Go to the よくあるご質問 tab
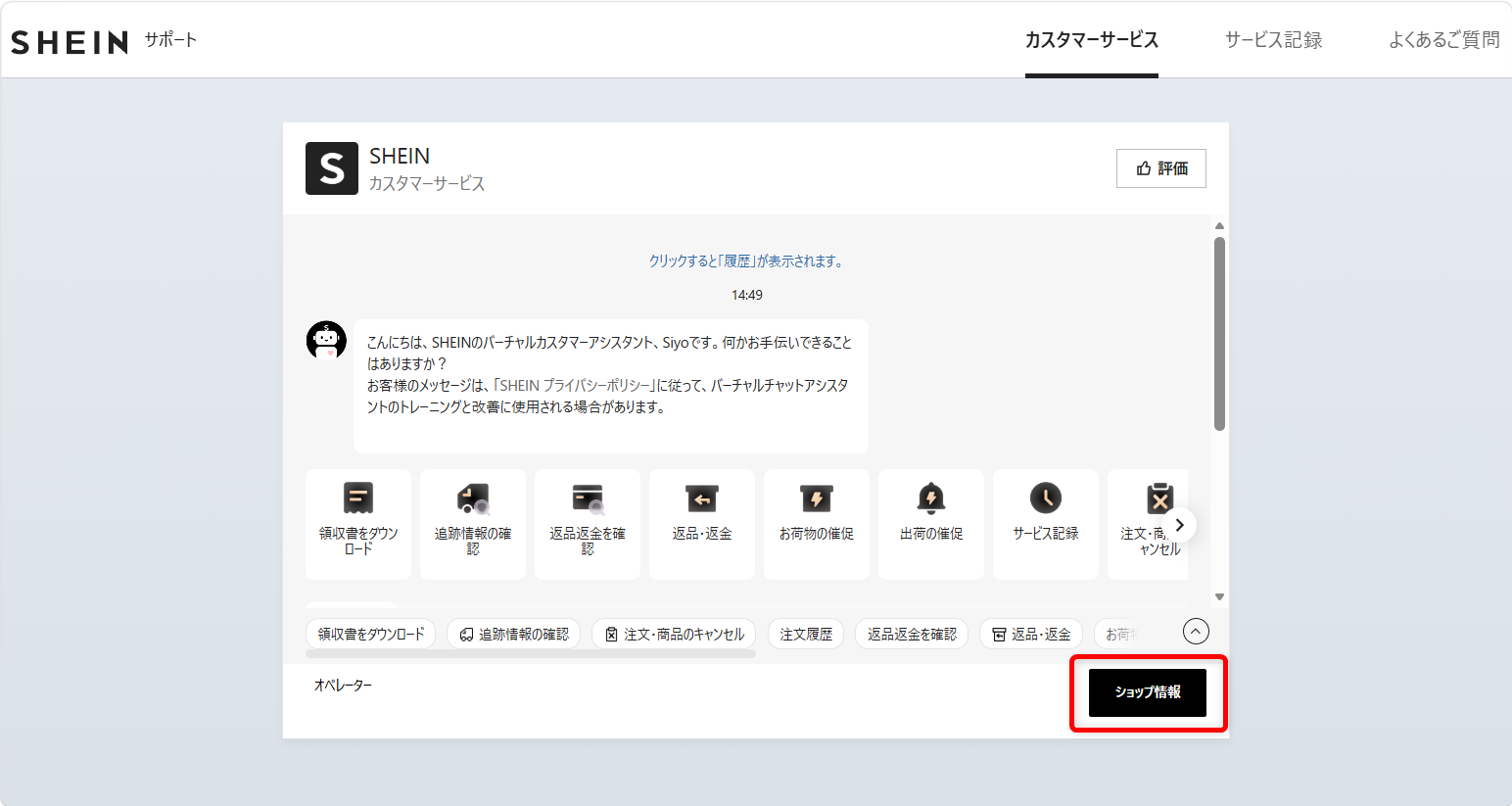This screenshot has width=1512, height=806. pos(1444,40)
